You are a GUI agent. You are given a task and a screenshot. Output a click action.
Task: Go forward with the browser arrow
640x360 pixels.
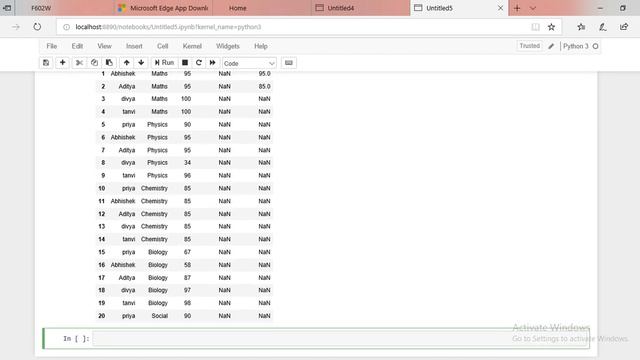click(x=16, y=27)
